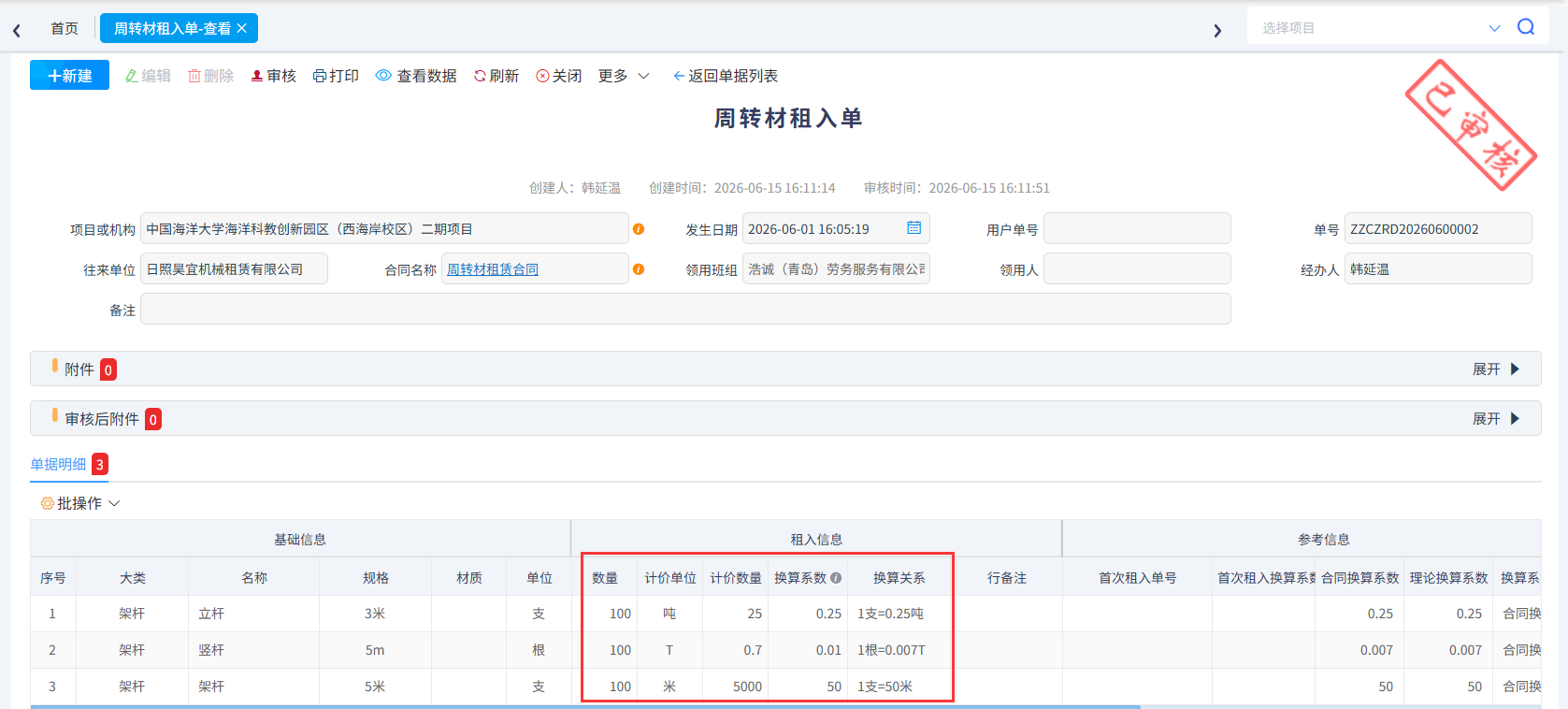Click the search magnifier icon
This screenshot has height=709, width=1568.
pos(1525,27)
